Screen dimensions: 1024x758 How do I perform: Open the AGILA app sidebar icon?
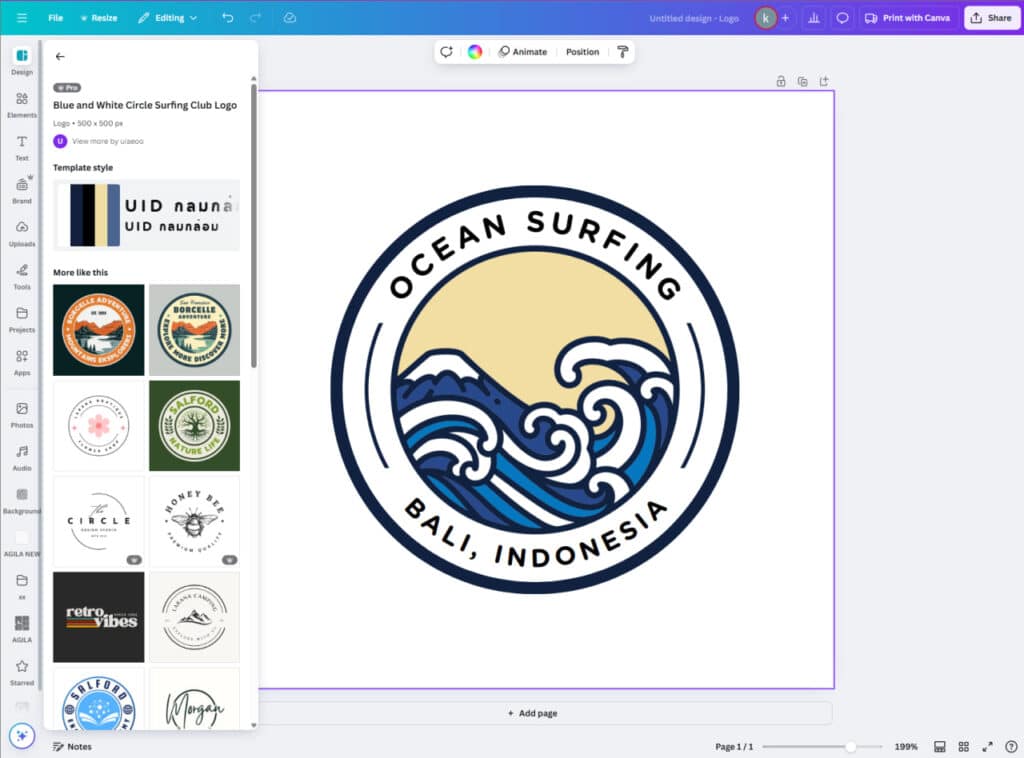22,629
